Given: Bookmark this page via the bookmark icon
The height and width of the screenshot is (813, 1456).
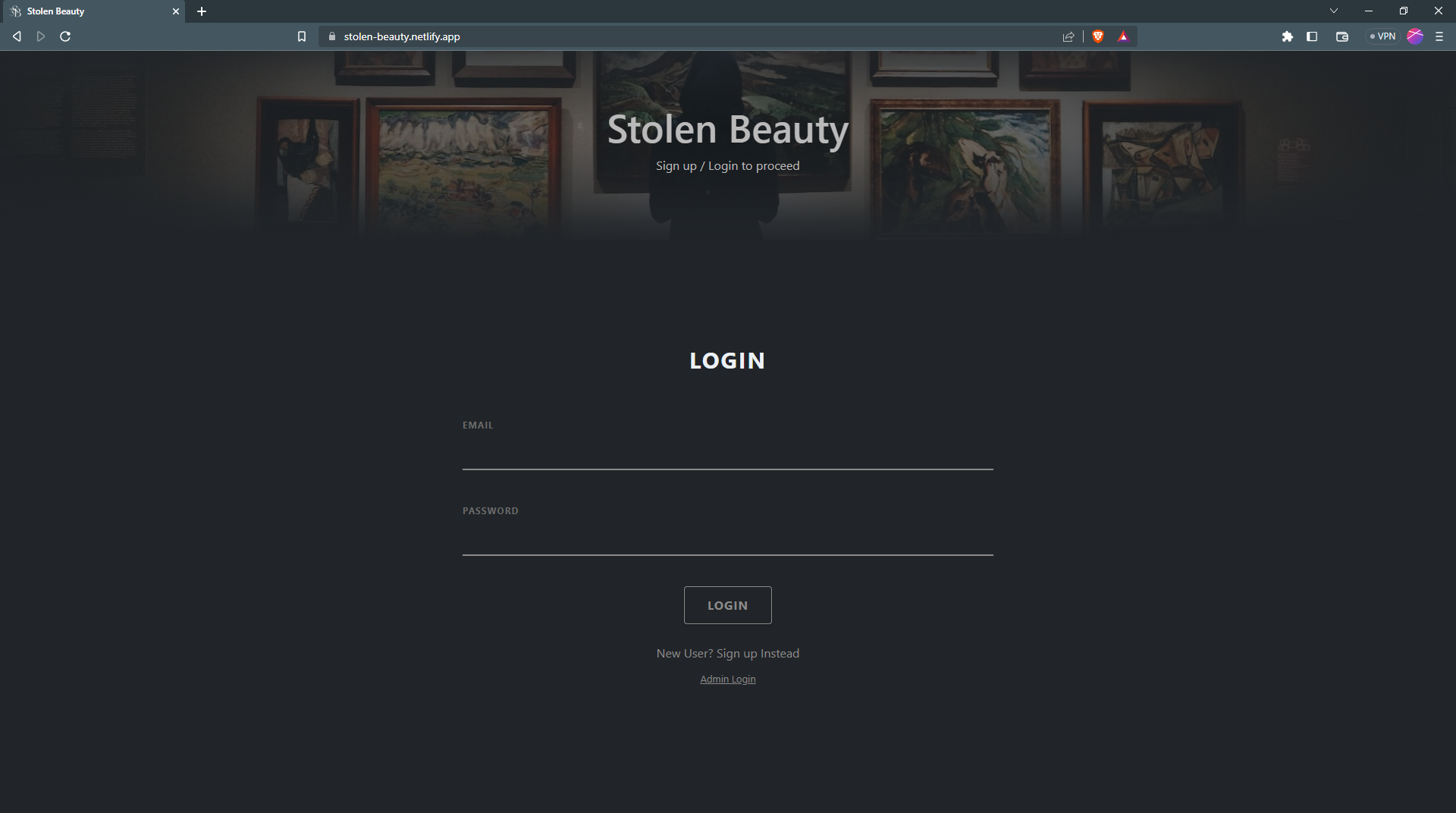Looking at the screenshot, I should (302, 36).
